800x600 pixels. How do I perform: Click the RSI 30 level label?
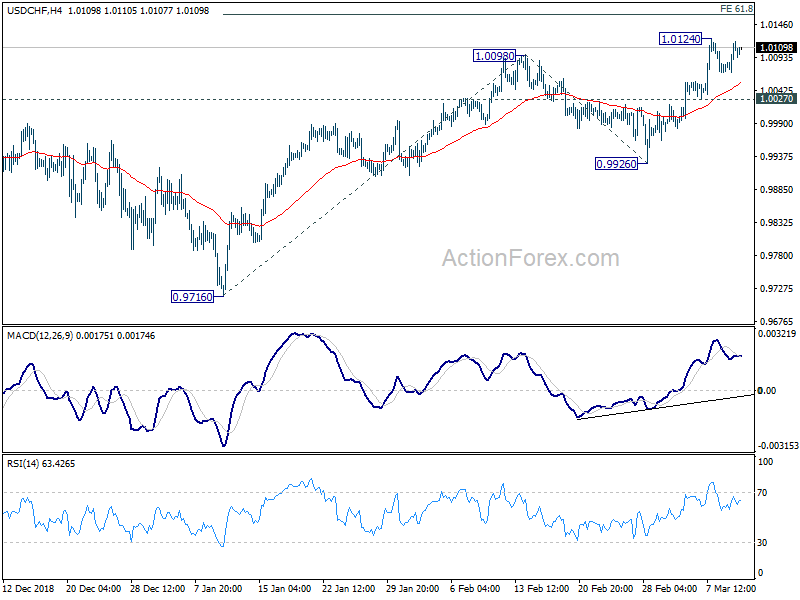pos(762,543)
